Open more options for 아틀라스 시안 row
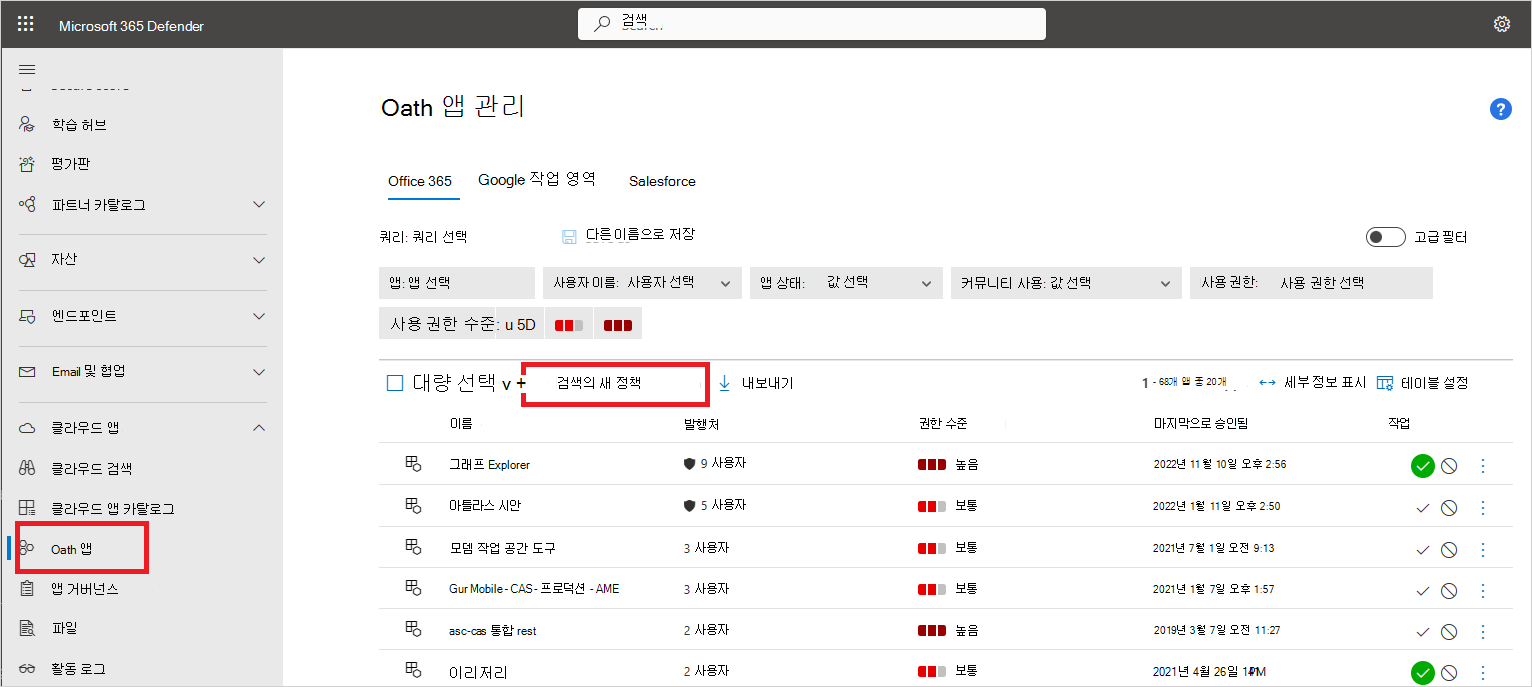1532x687 pixels. pyautogui.click(x=1483, y=508)
